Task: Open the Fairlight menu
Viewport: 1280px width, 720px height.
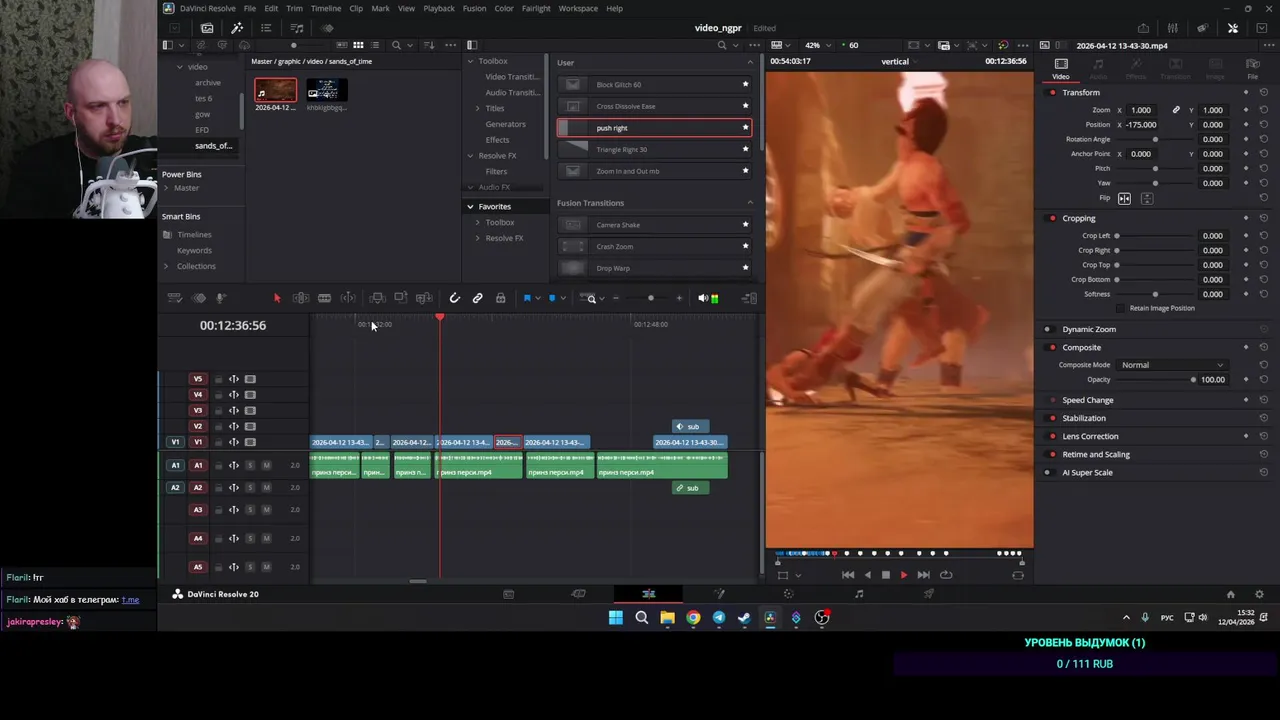Action: tap(536, 8)
